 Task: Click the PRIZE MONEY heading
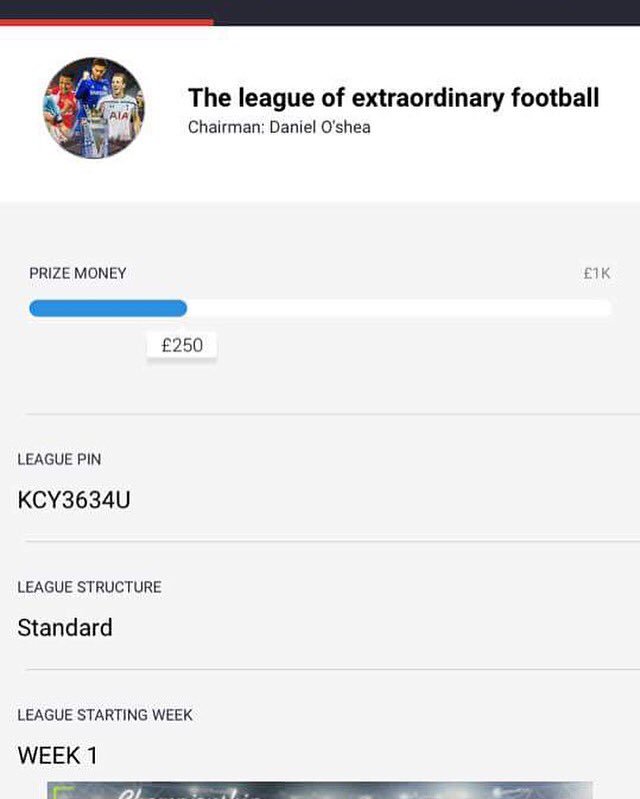77,273
